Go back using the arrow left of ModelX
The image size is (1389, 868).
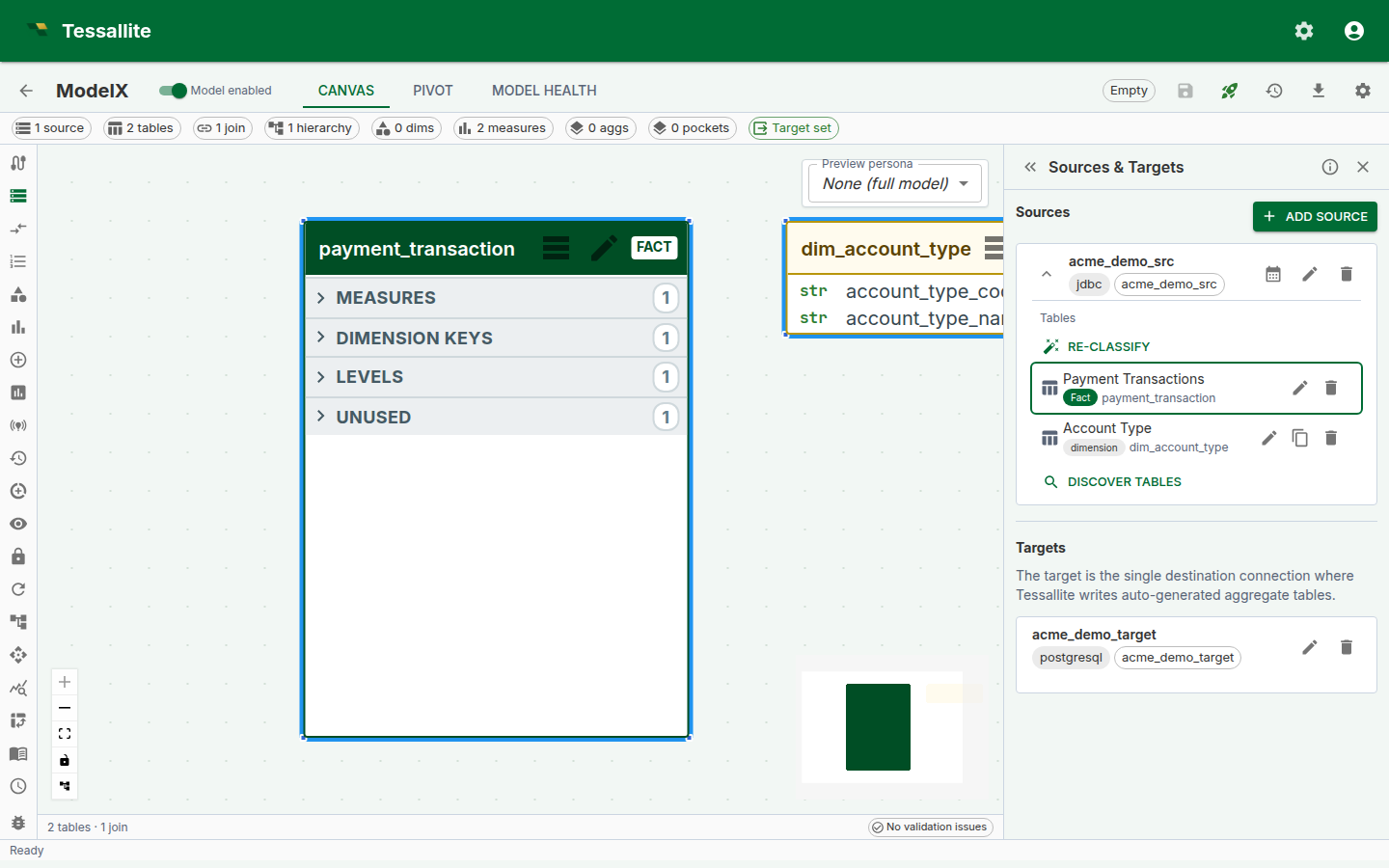26,91
